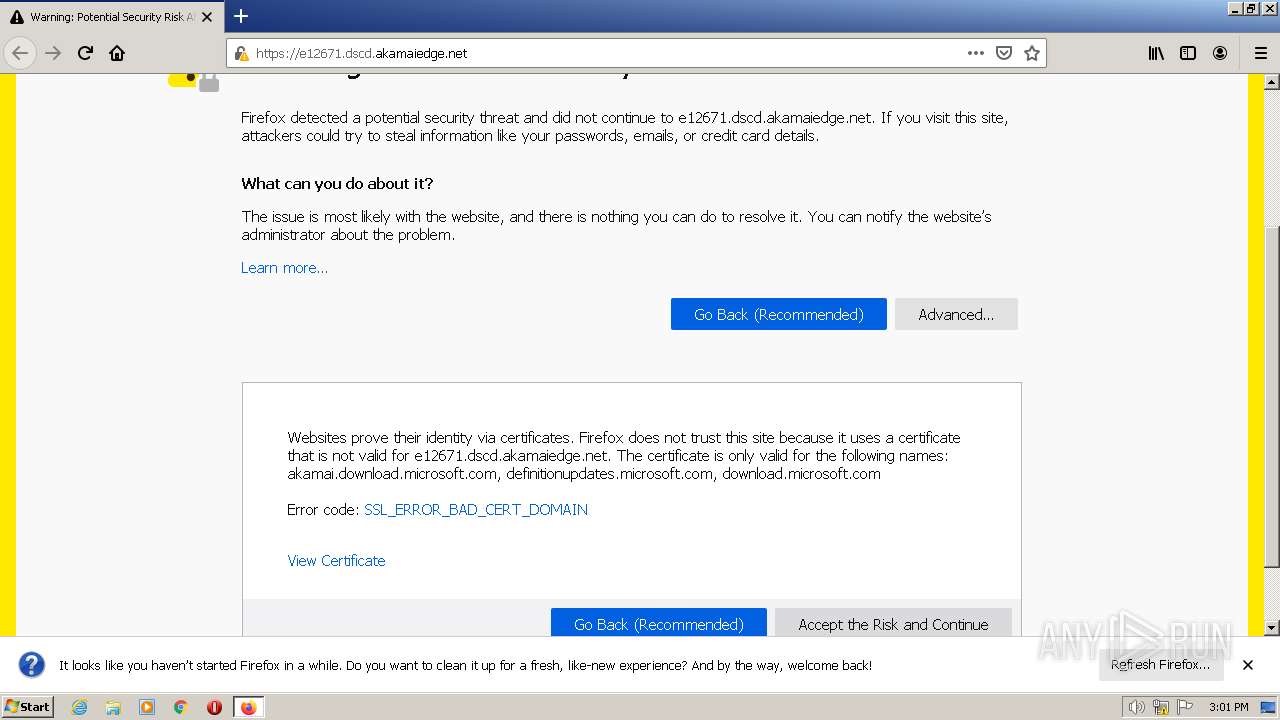Launch Chrome from the taskbar
1280x720 pixels.
pyautogui.click(x=181, y=707)
